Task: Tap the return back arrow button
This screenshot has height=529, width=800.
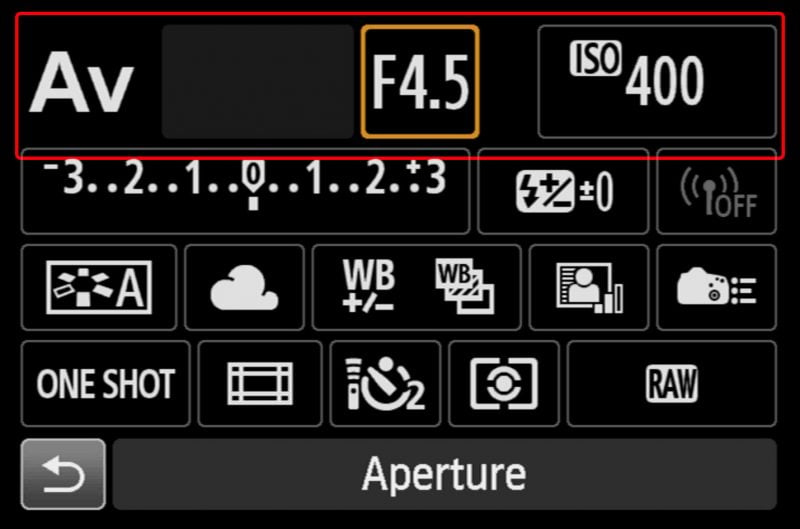Action: pyautogui.click(x=63, y=474)
